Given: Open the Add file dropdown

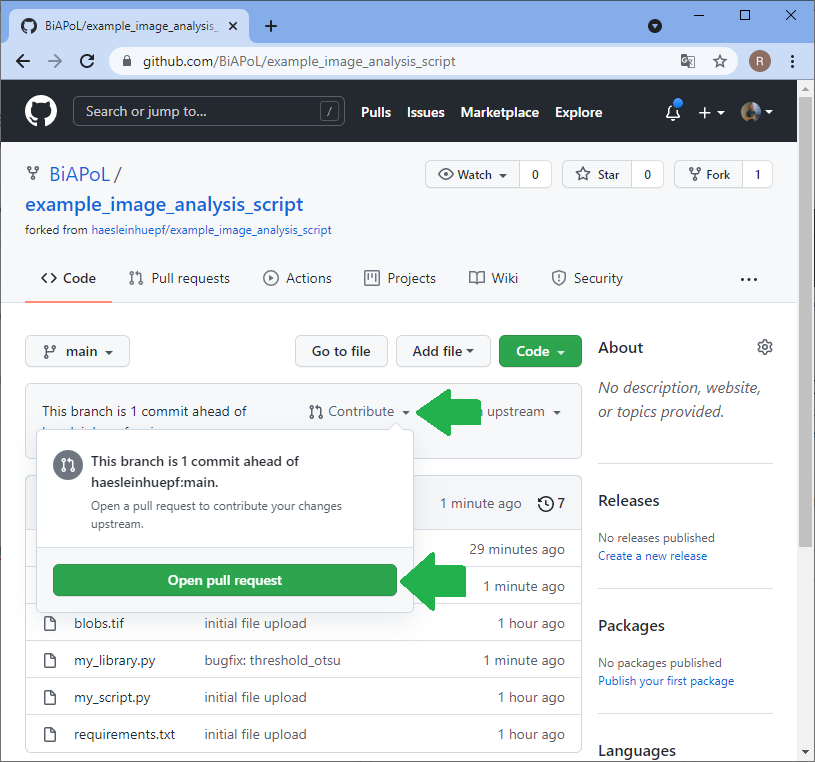Looking at the screenshot, I should [x=443, y=351].
